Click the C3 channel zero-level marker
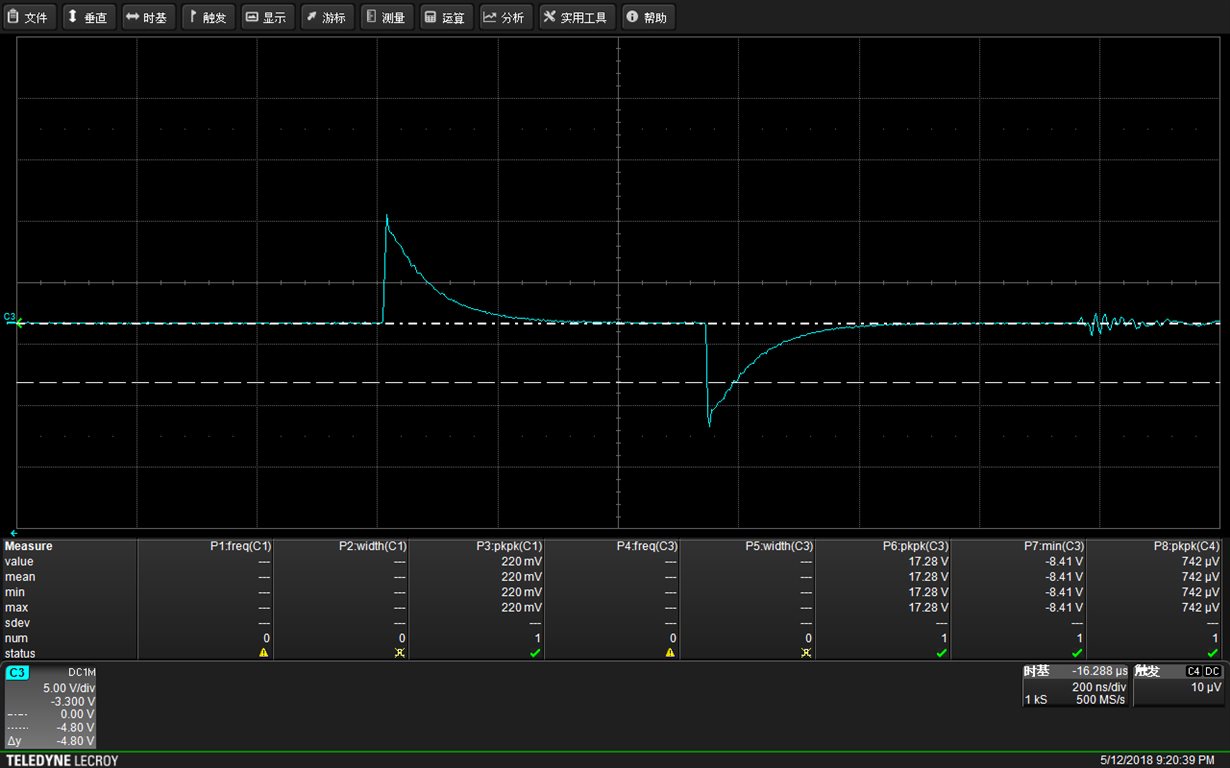The height and width of the screenshot is (768, 1230). (11, 319)
